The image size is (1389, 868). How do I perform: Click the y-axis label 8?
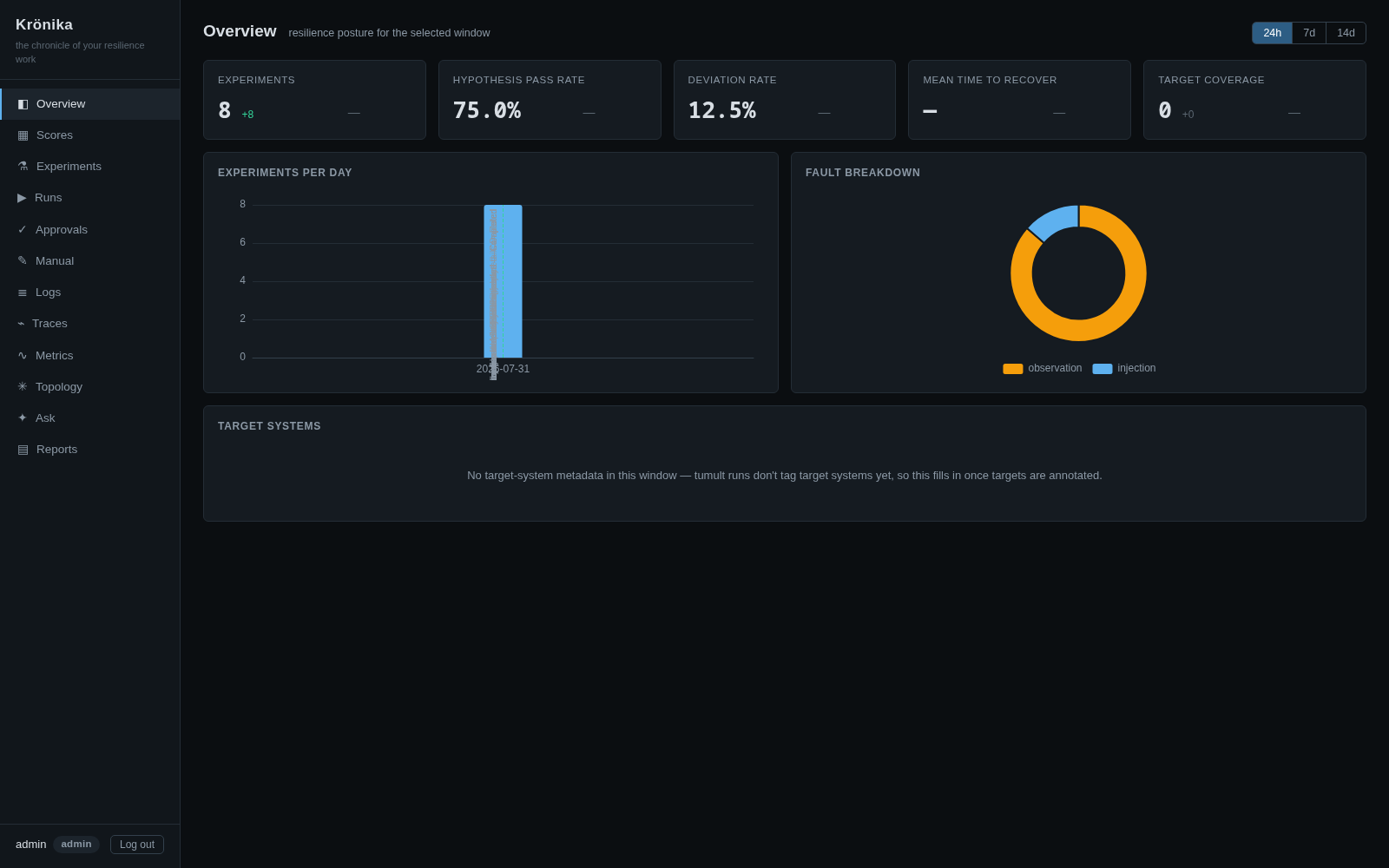point(243,204)
